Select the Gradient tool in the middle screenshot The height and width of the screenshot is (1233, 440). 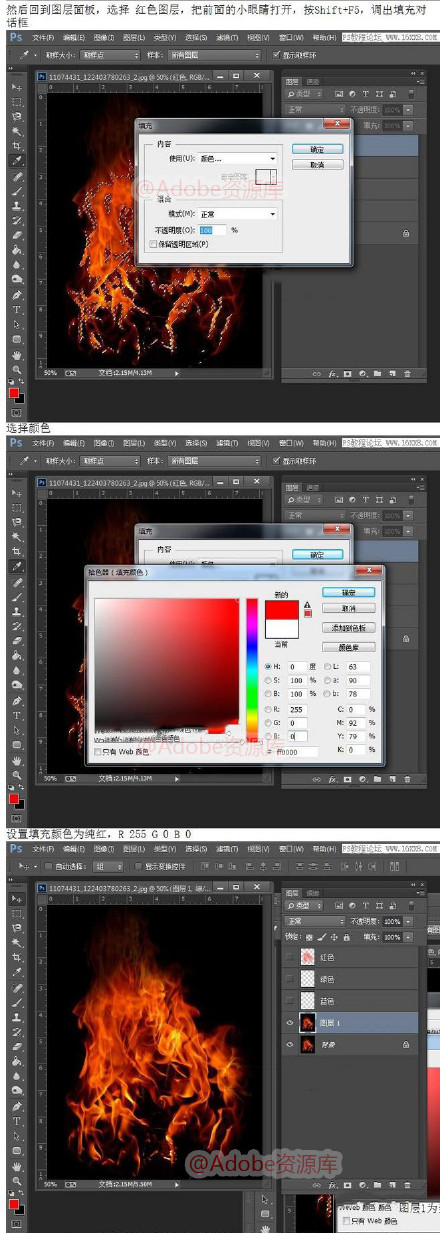[16, 656]
